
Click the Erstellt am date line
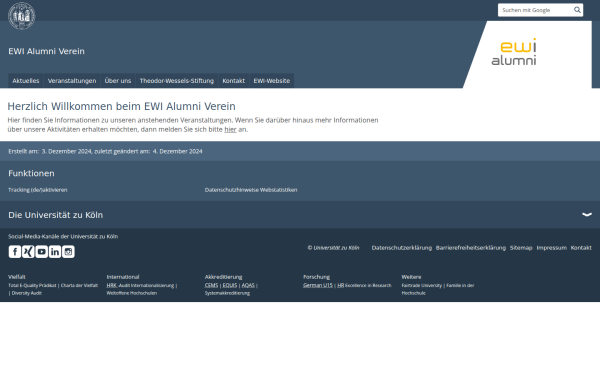tap(105, 151)
